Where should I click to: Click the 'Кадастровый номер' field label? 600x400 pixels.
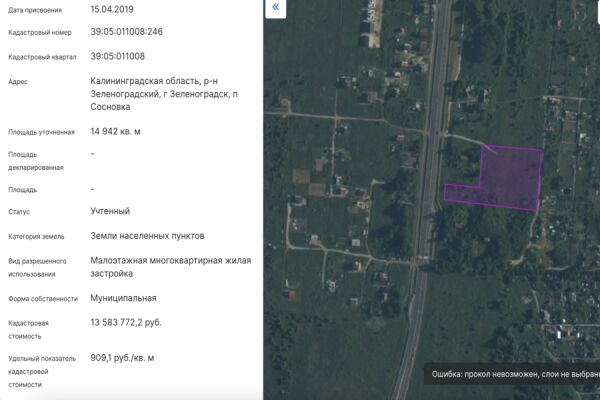40,33
